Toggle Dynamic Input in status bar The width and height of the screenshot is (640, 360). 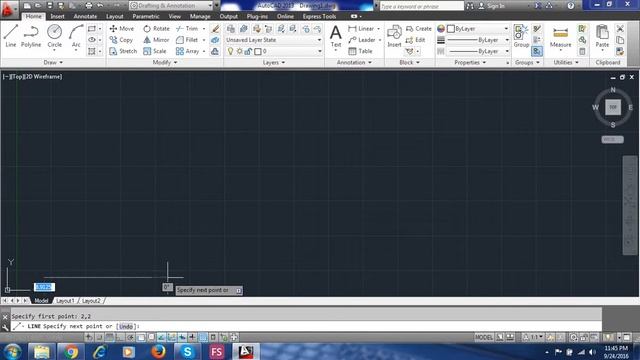[x=182, y=337]
